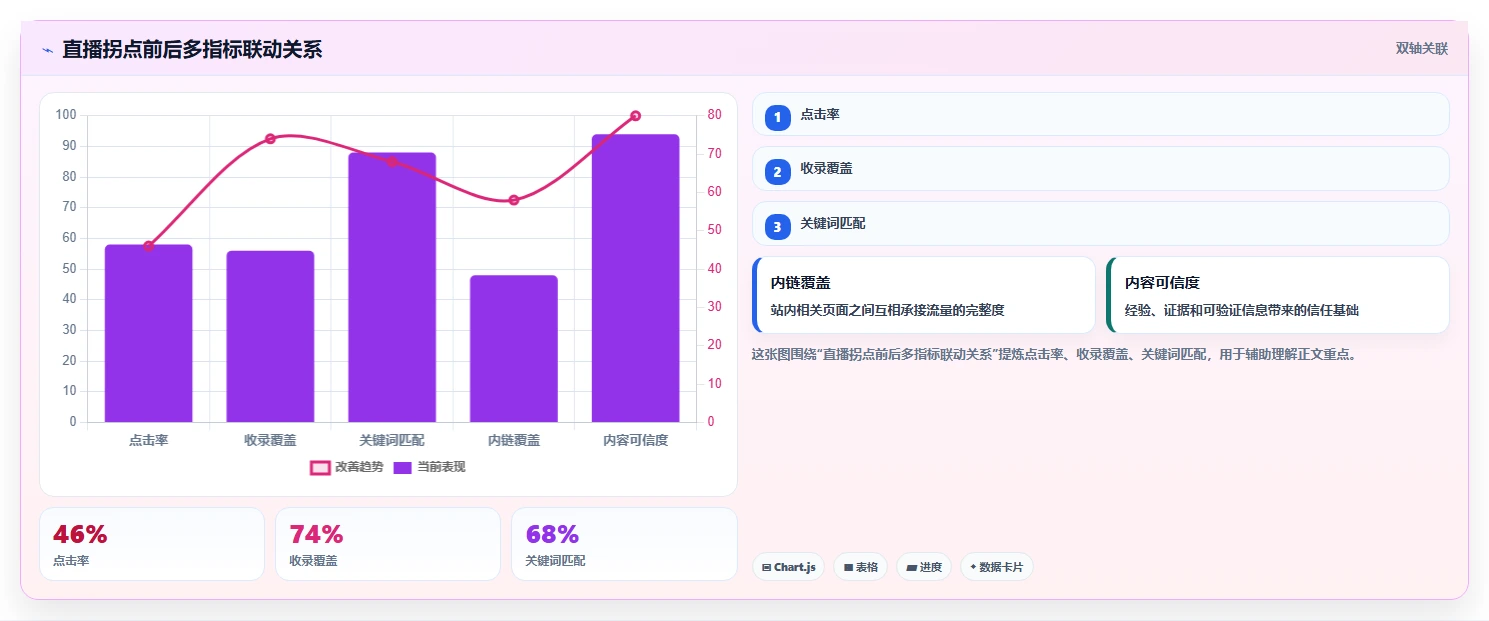Click the number 1 badge for 点击率
Viewport: 1489px width, 621px height.
(x=778, y=117)
